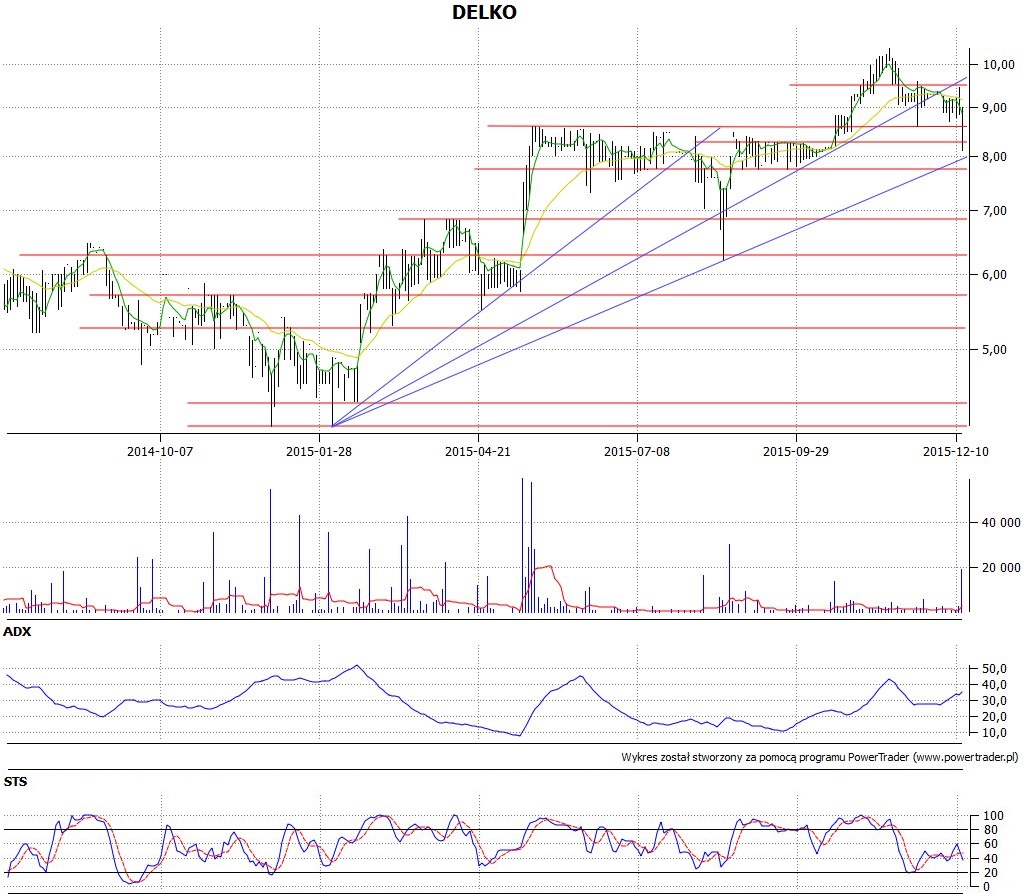Click the 10,00 price axis label

click(x=999, y=65)
